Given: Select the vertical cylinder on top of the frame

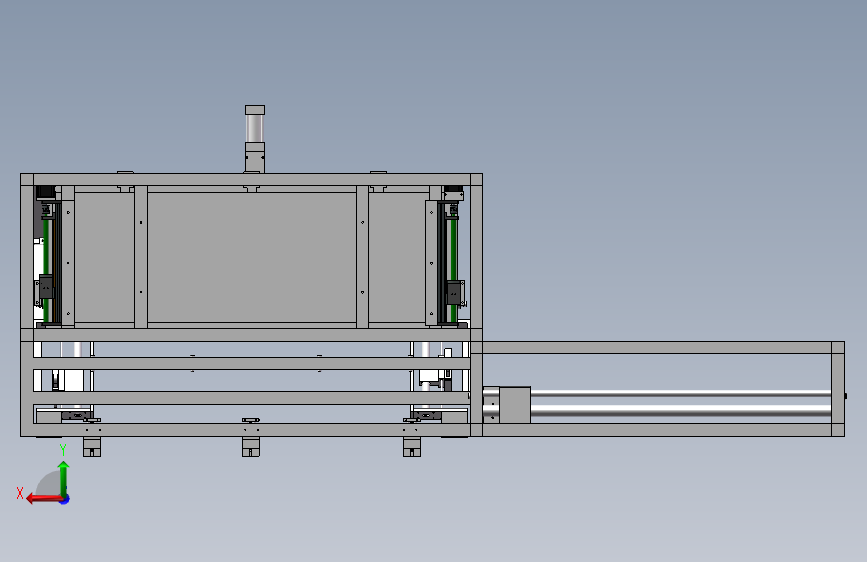Looking at the screenshot, I should point(255,139).
